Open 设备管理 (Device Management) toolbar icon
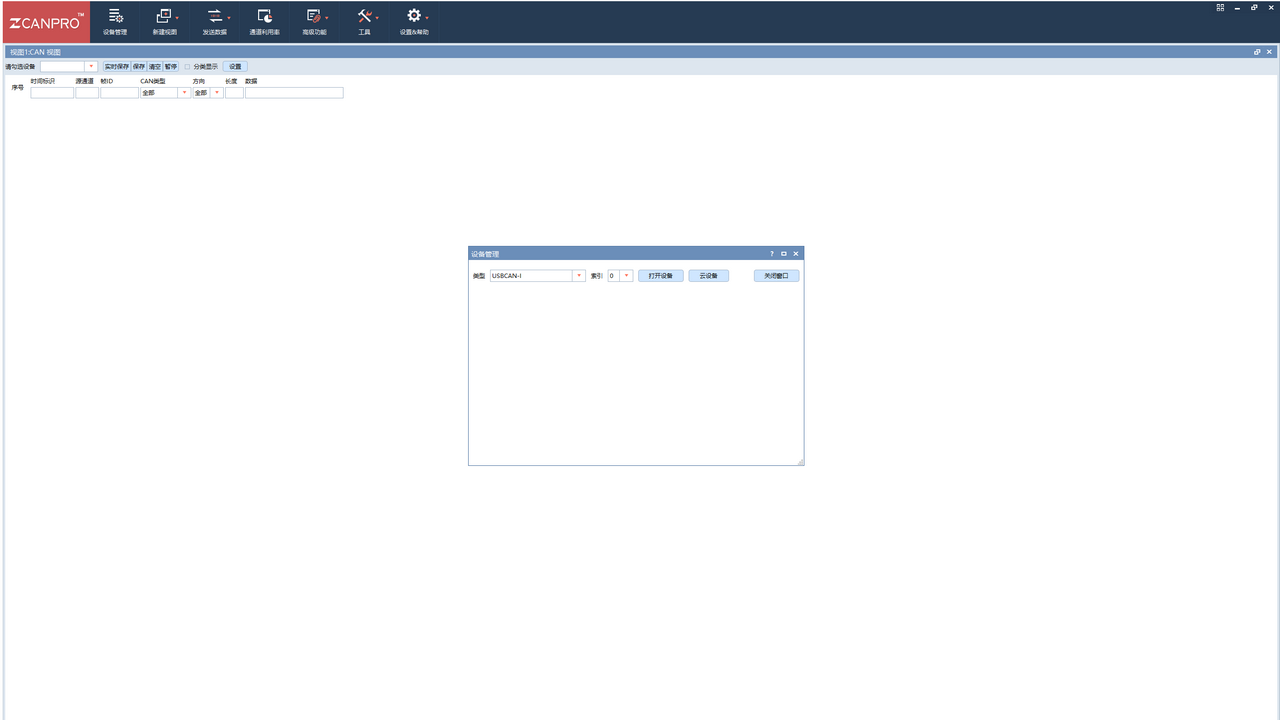 coord(115,17)
